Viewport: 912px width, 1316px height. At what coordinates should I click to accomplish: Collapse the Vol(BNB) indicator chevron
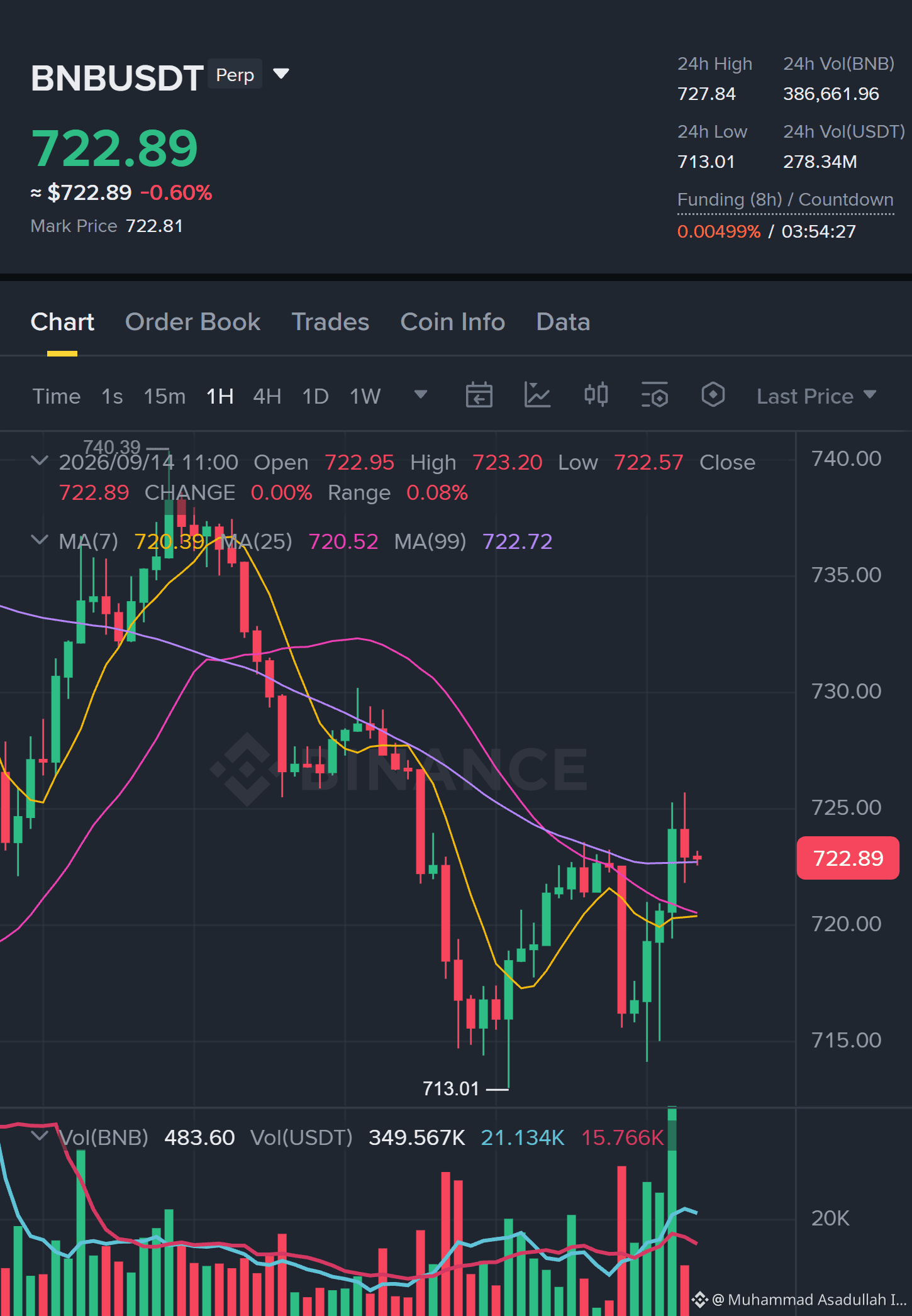(x=39, y=1136)
